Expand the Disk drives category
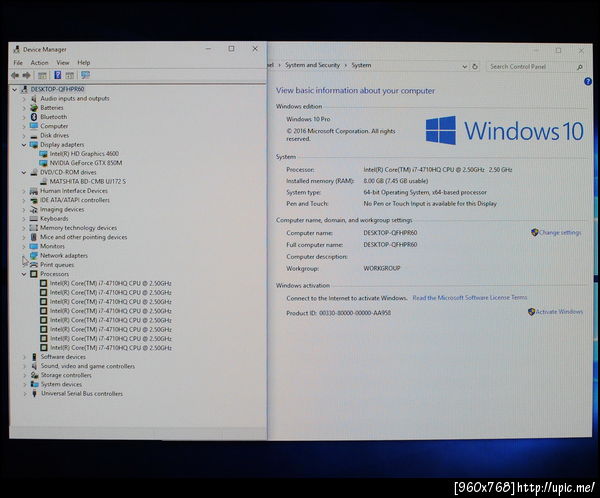 (24, 136)
